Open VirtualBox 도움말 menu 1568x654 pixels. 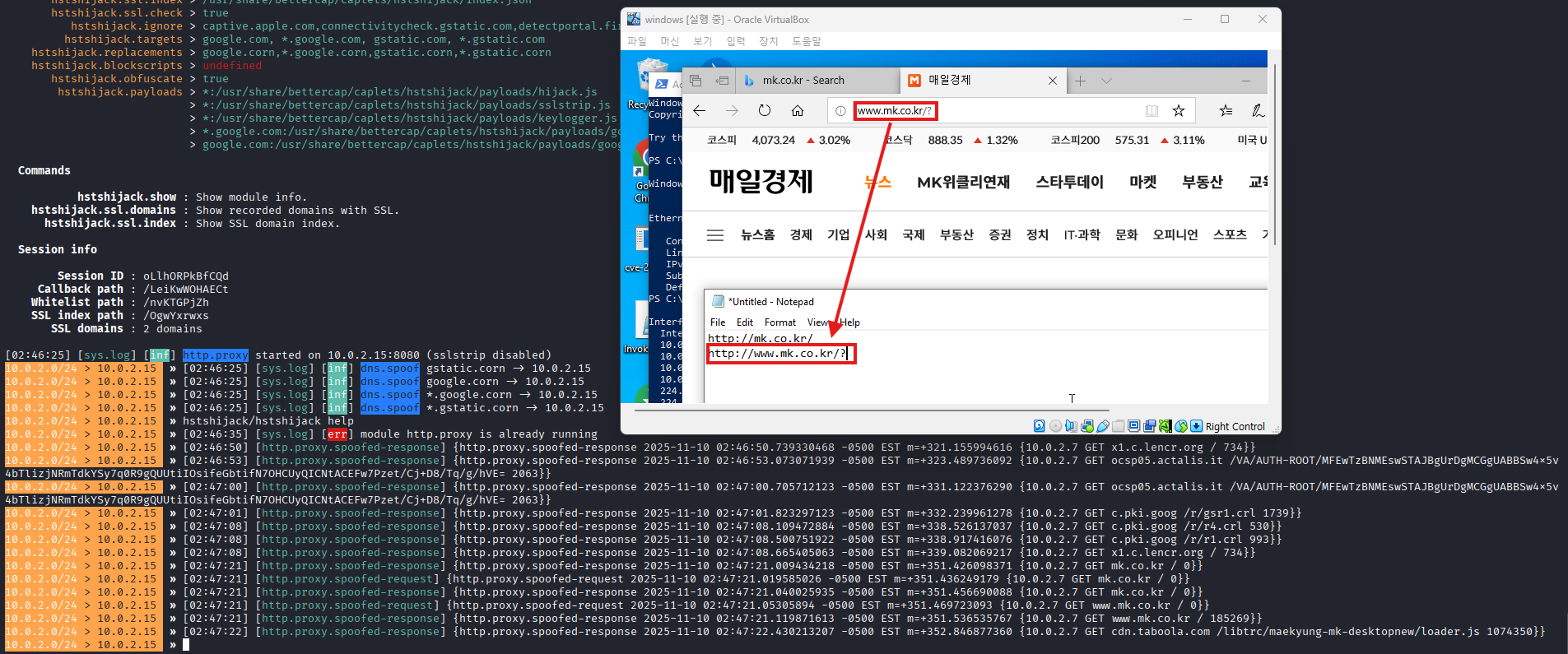tap(807, 41)
